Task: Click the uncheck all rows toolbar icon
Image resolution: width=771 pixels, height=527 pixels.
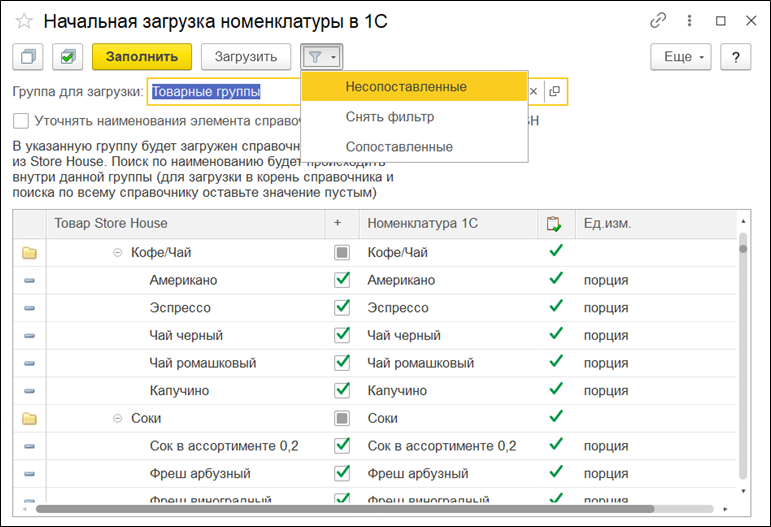Action: pos(29,57)
